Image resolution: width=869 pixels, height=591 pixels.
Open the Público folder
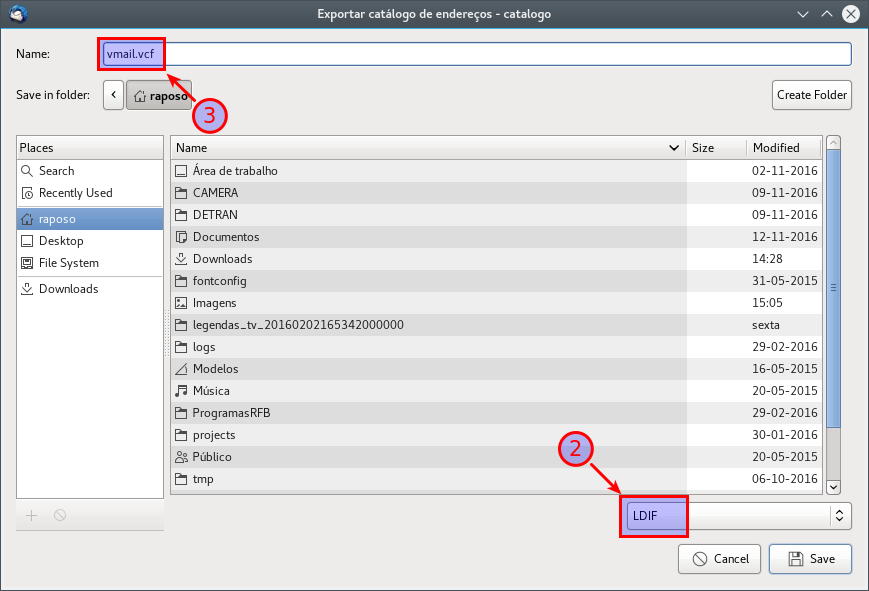click(x=212, y=457)
